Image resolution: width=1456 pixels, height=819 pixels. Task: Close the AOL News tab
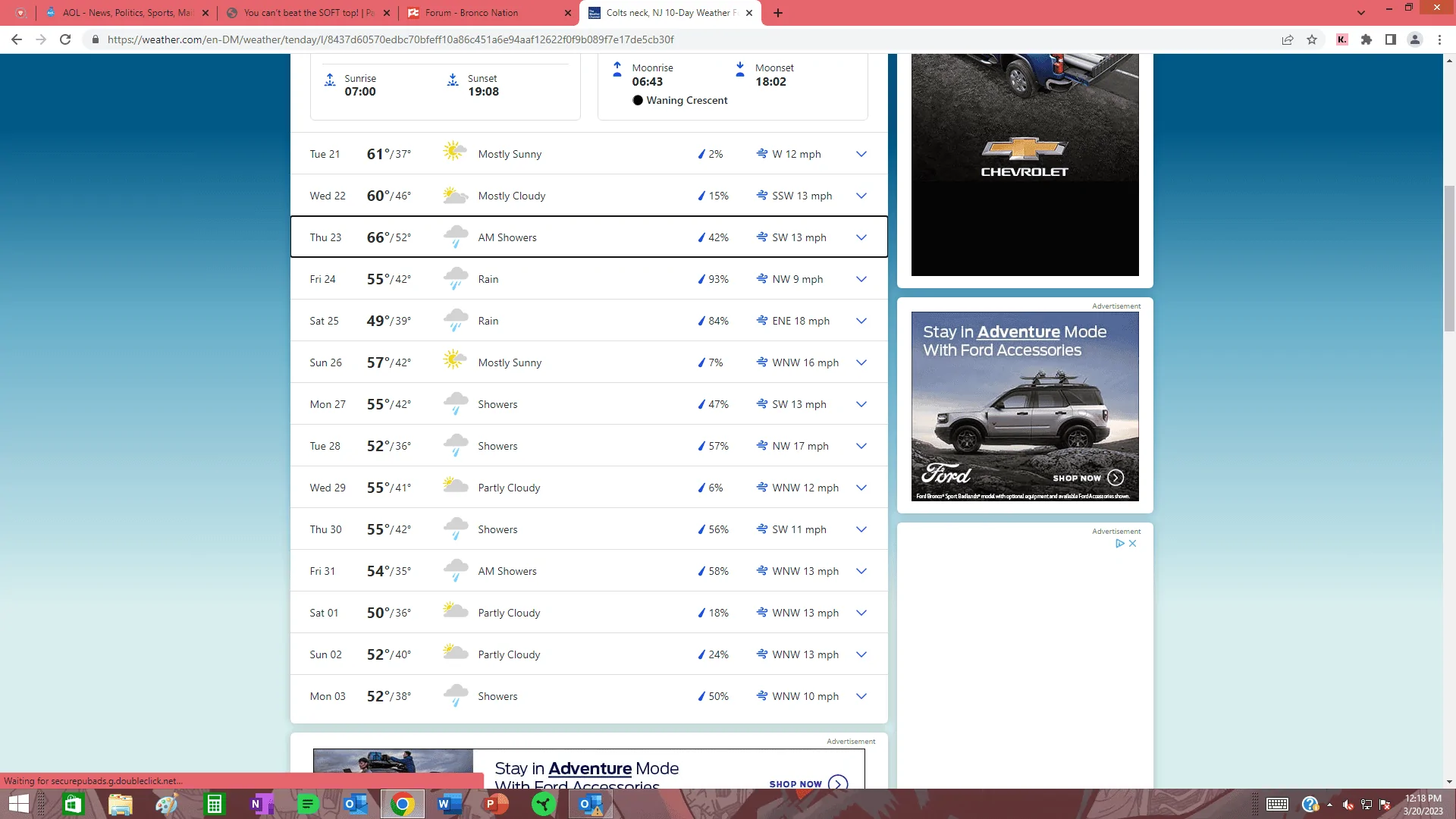(206, 13)
